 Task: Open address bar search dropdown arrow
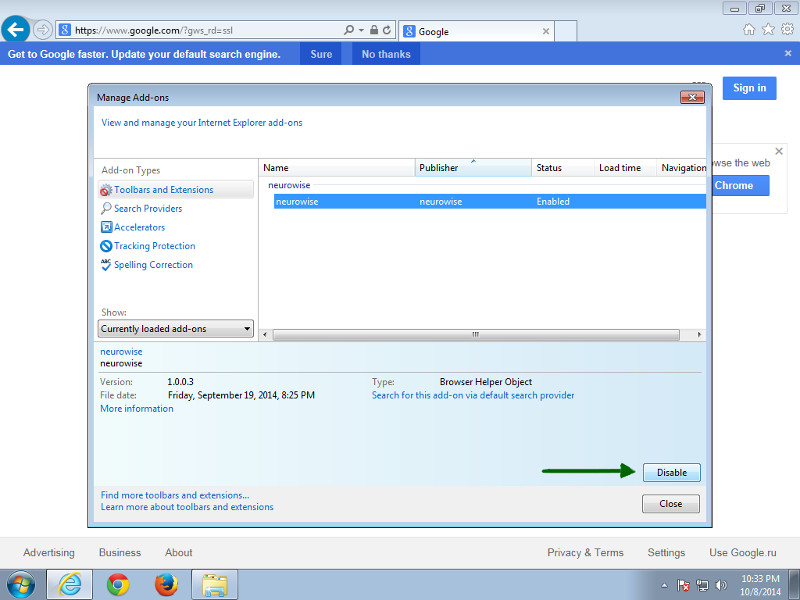[360, 31]
